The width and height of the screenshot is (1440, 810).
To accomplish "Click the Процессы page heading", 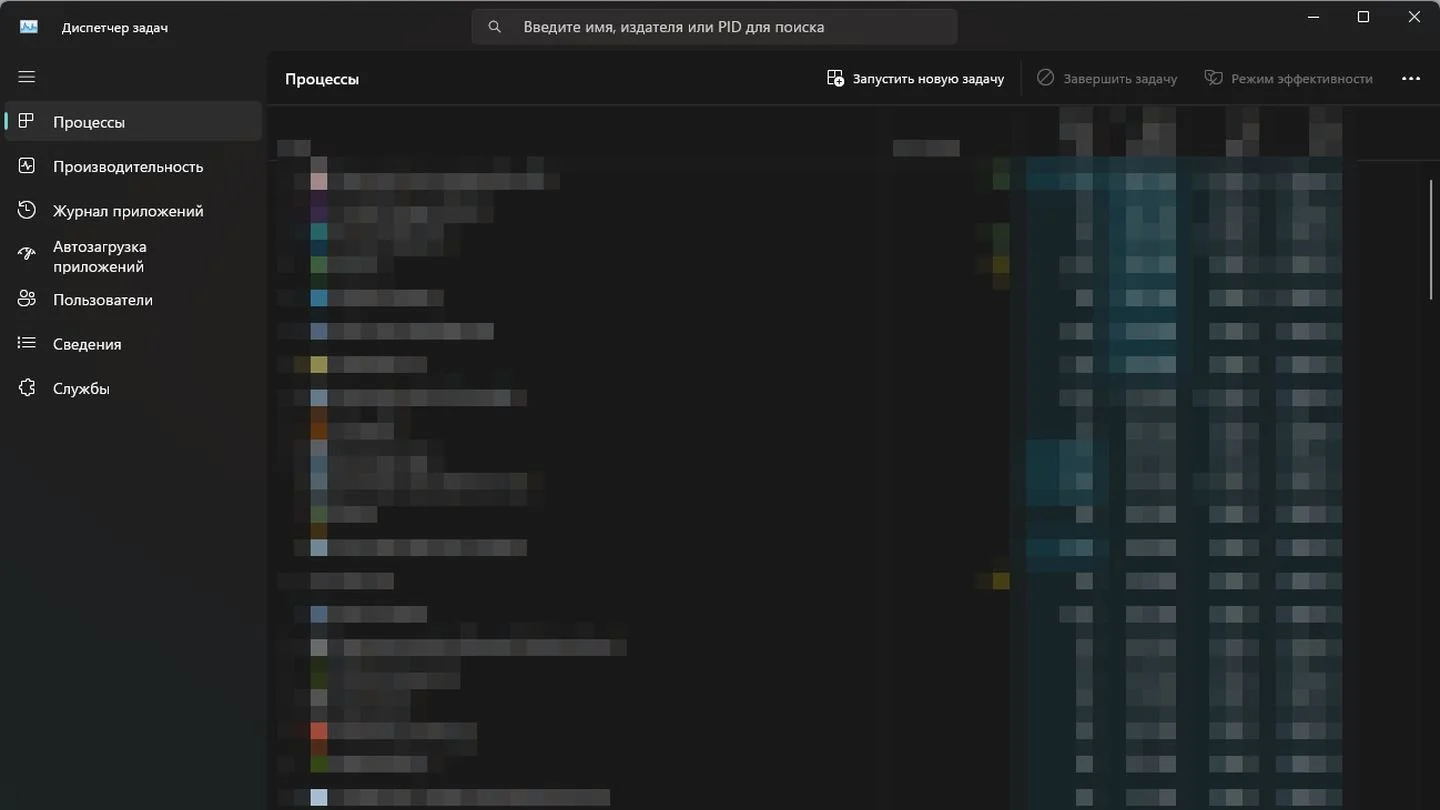I will point(322,79).
